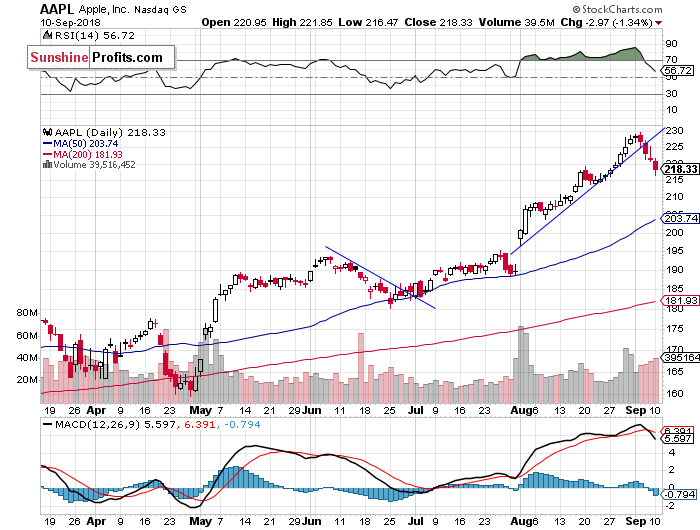Click the SunshineProfits.com logo

101,57
